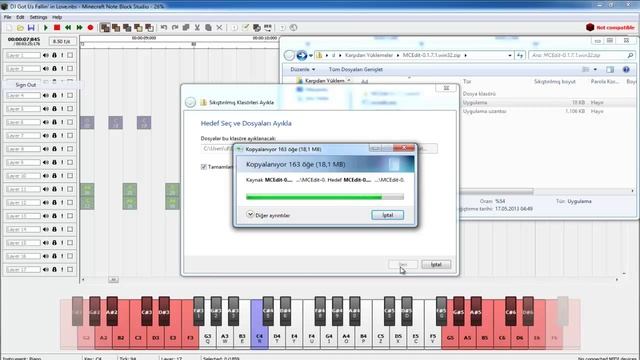640x360 pixels.
Task: Open the instrument settings icon
Action: (x=257, y=28)
